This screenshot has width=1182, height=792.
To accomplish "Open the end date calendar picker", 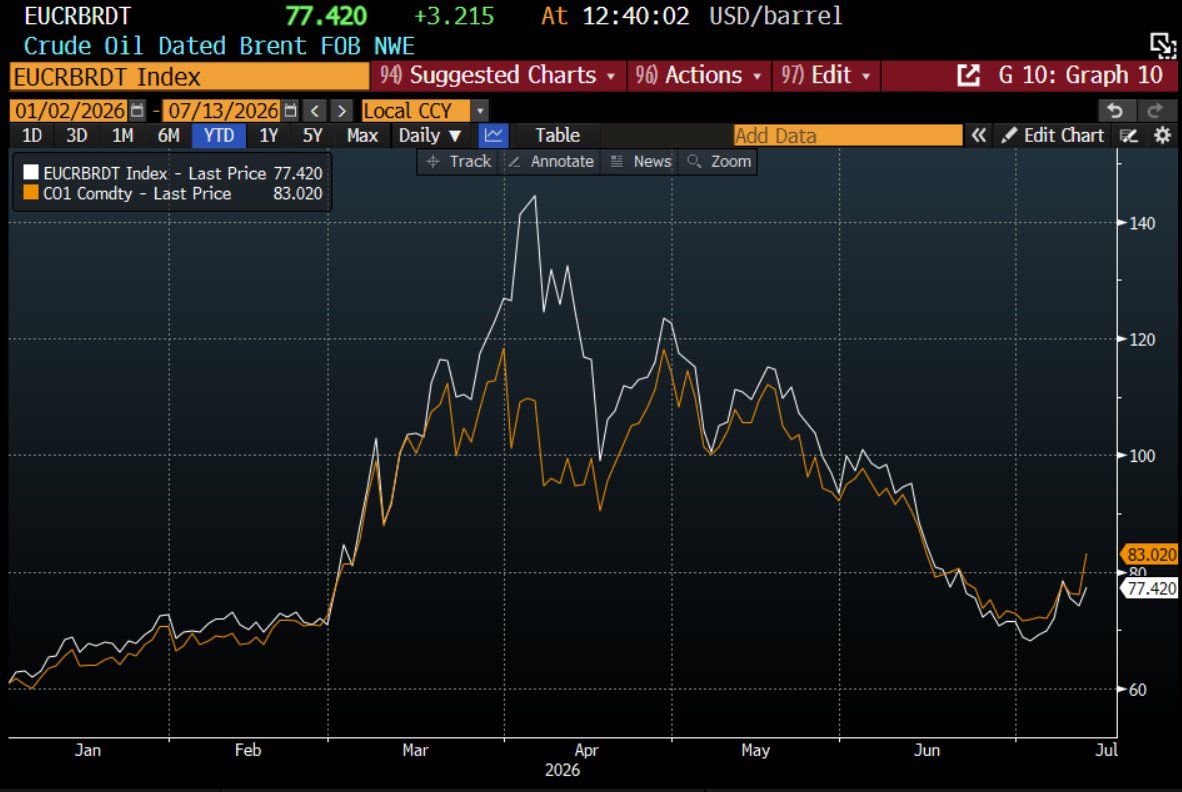I will [290, 111].
